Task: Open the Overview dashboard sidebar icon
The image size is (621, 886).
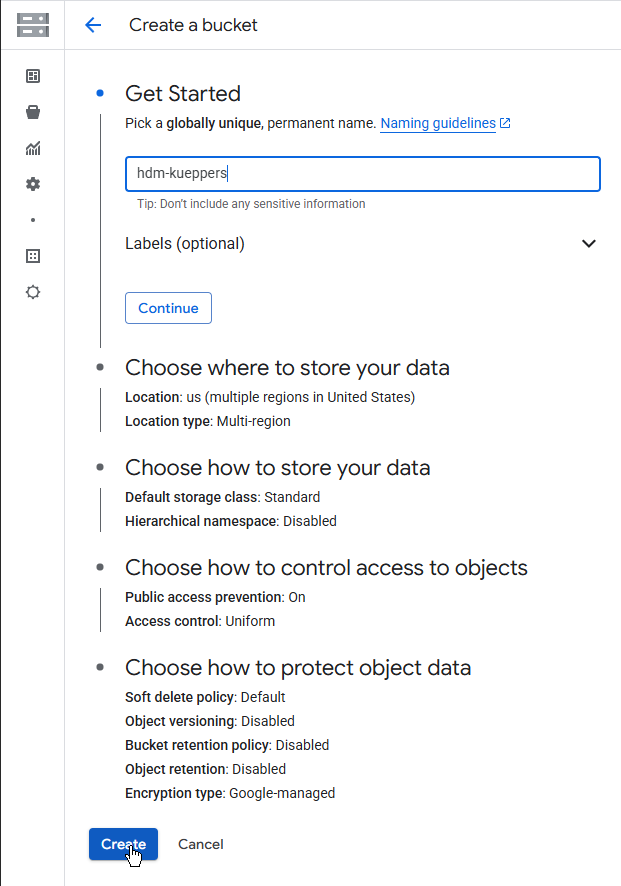Action: [x=33, y=76]
